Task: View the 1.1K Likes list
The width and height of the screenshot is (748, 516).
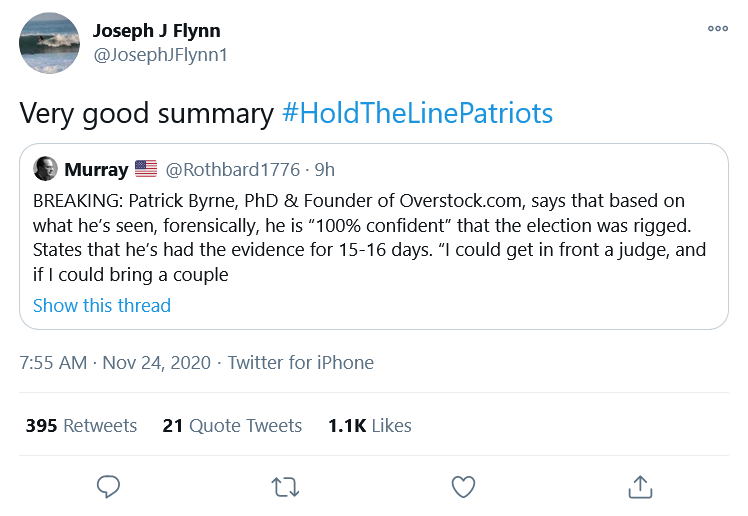Action: pos(370,425)
